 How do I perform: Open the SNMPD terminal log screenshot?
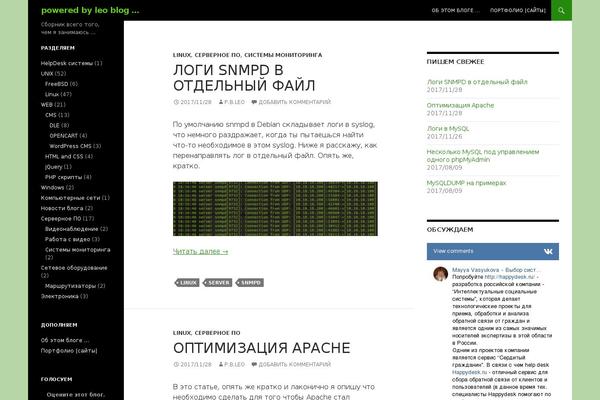275,209
